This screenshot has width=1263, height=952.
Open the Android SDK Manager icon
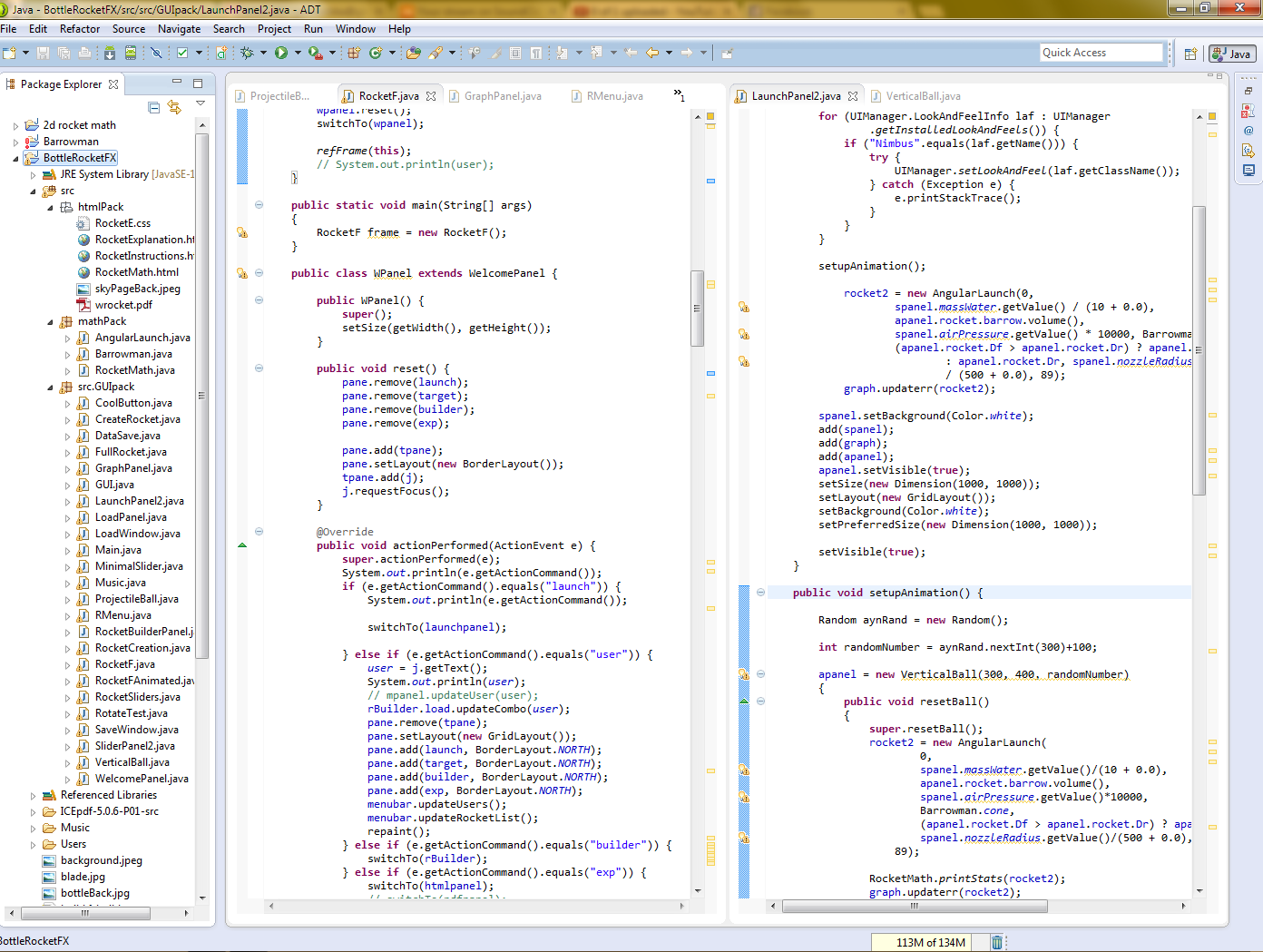[110, 54]
